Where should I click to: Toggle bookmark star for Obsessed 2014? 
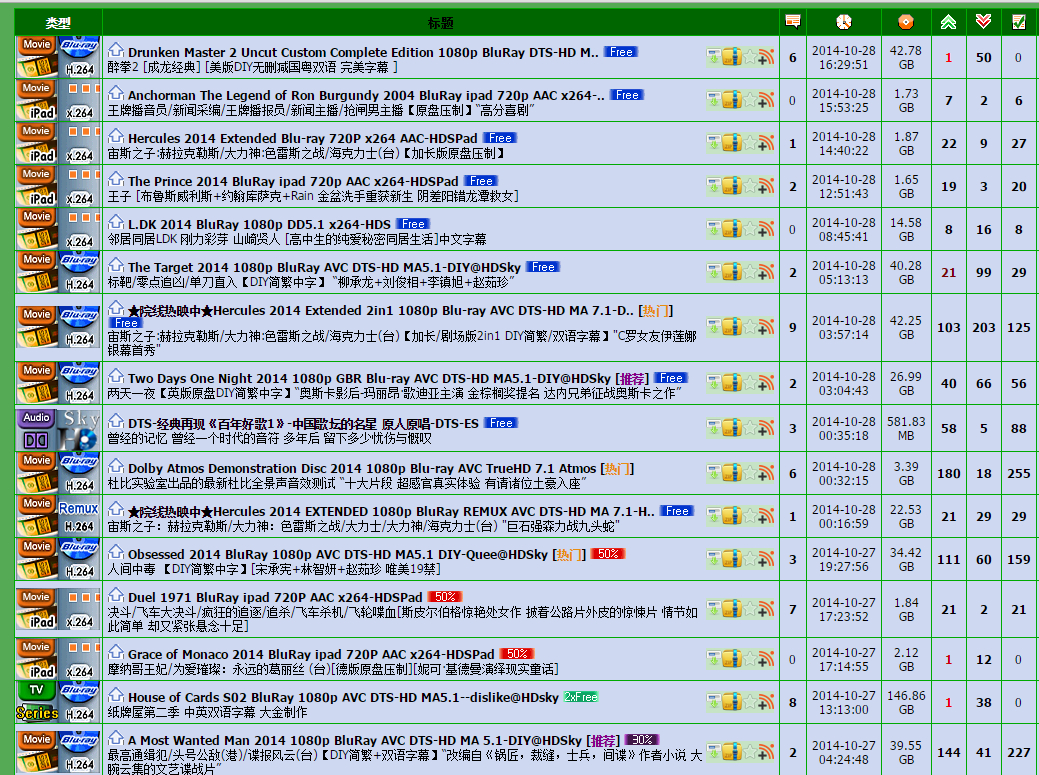point(749,559)
